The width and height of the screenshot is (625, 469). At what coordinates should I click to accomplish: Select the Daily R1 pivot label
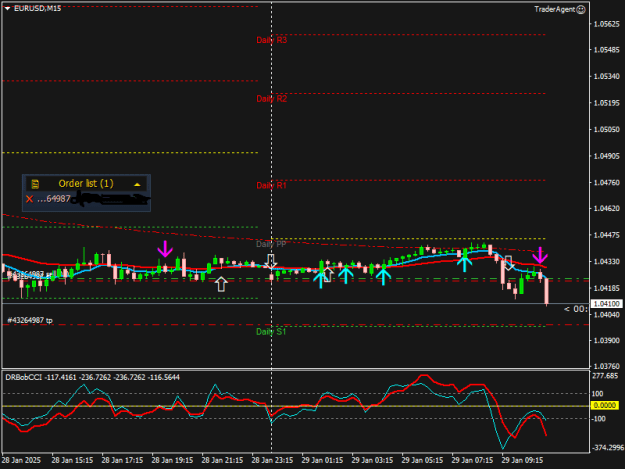point(271,185)
